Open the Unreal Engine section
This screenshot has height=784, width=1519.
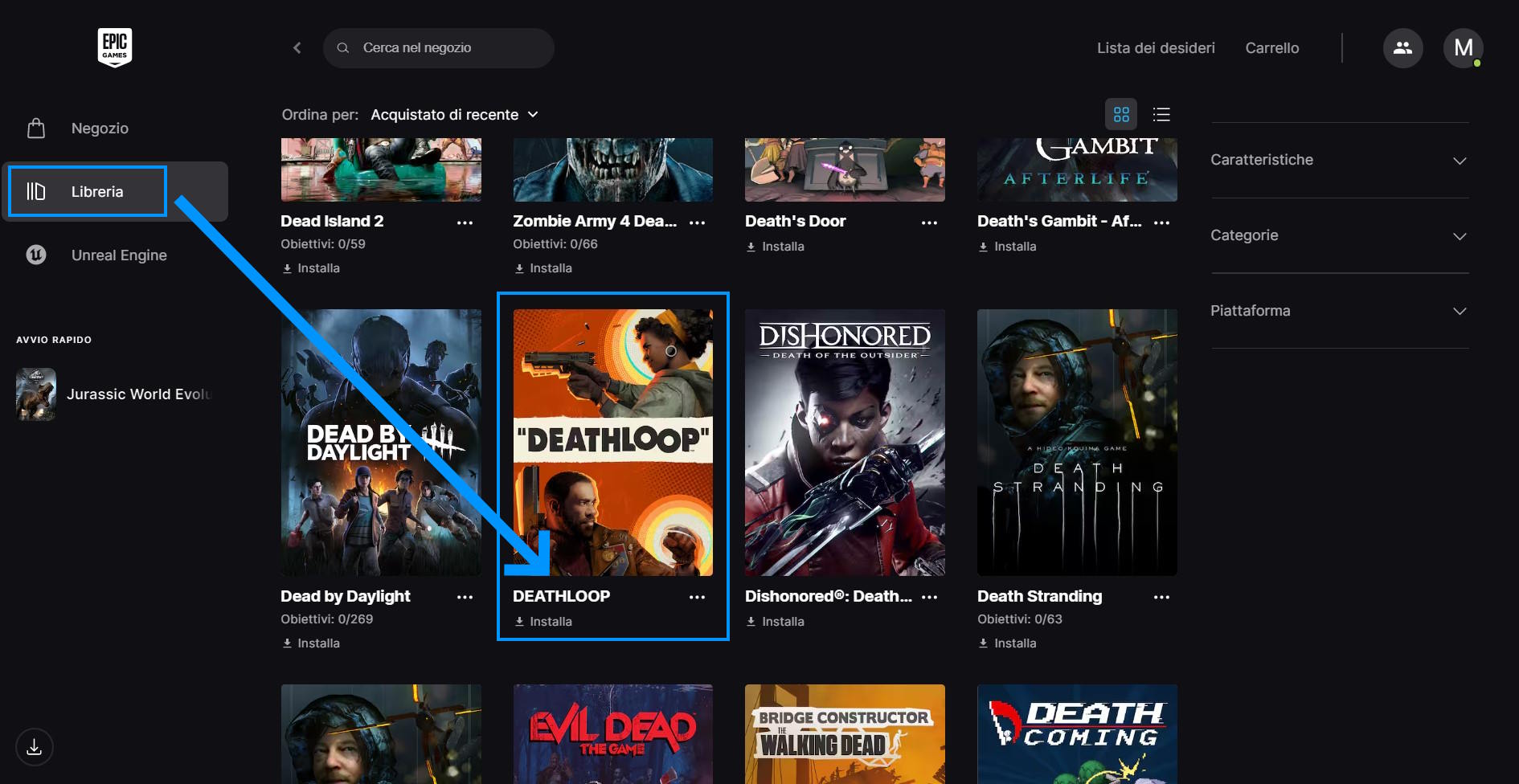click(x=115, y=255)
